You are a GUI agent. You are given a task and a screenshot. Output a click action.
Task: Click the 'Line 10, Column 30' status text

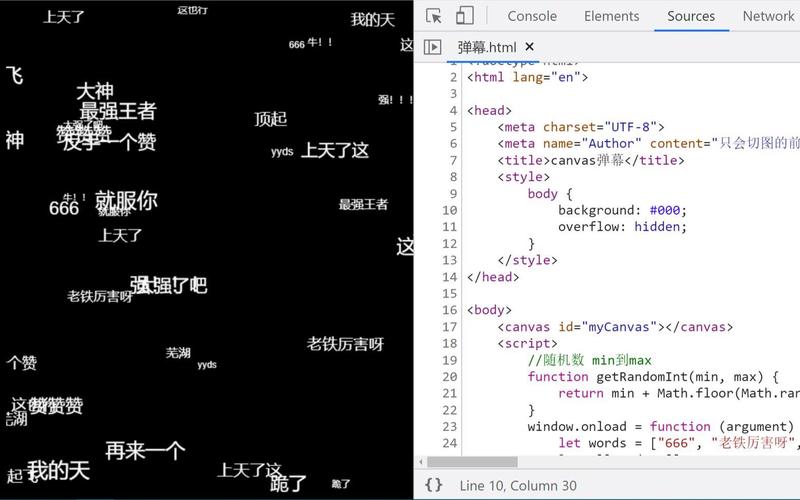click(518, 485)
